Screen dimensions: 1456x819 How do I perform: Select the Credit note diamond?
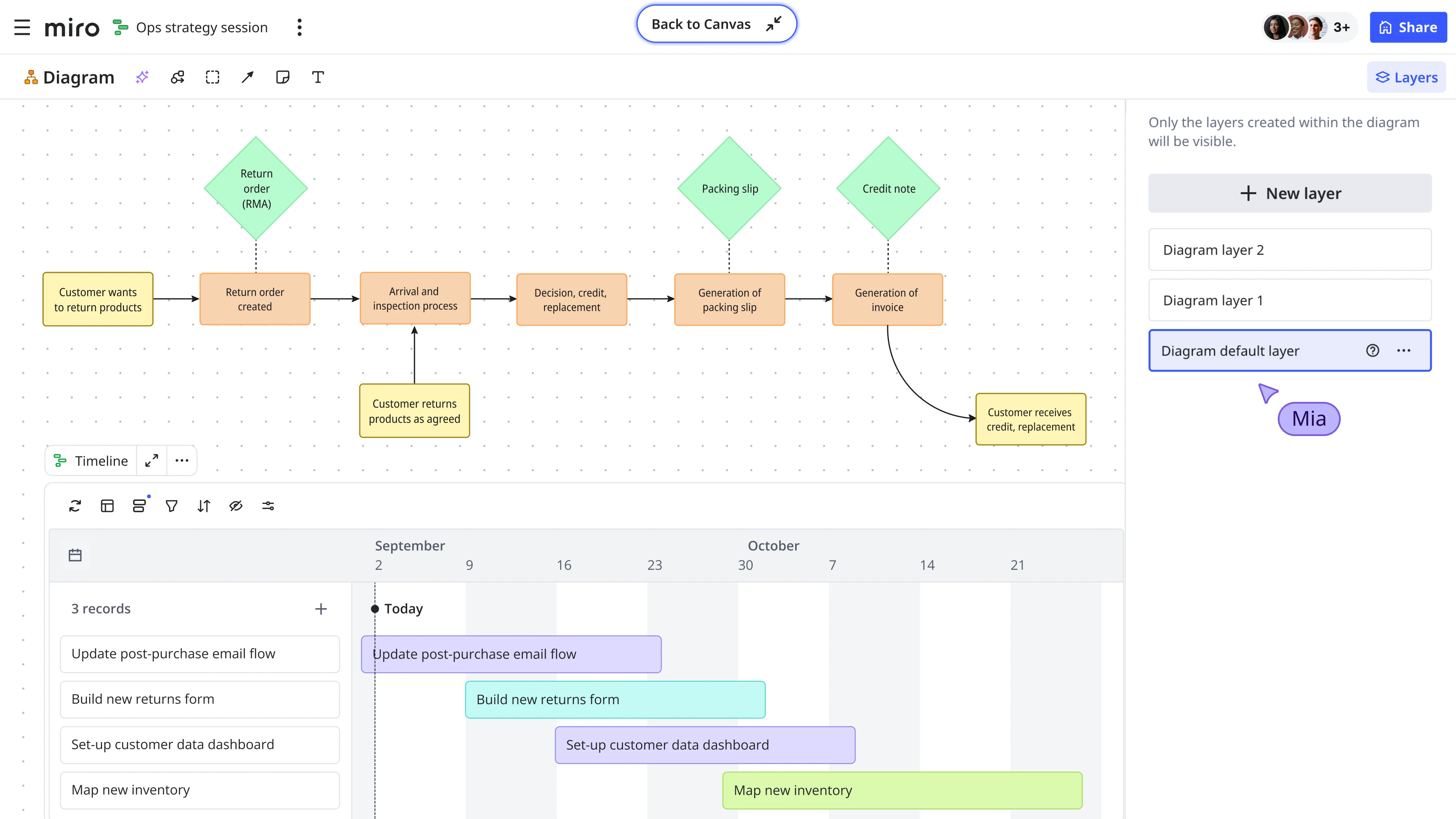pos(888,189)
